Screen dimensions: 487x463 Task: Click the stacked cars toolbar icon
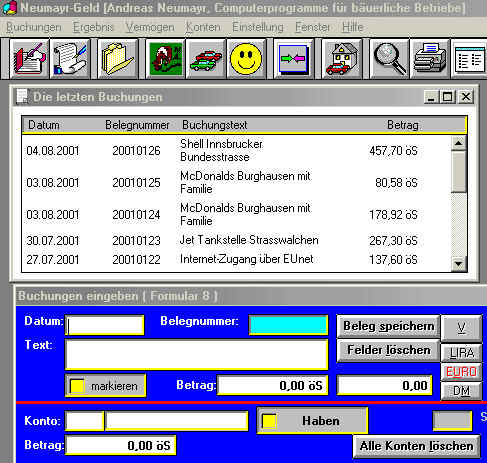pos(206,59)
